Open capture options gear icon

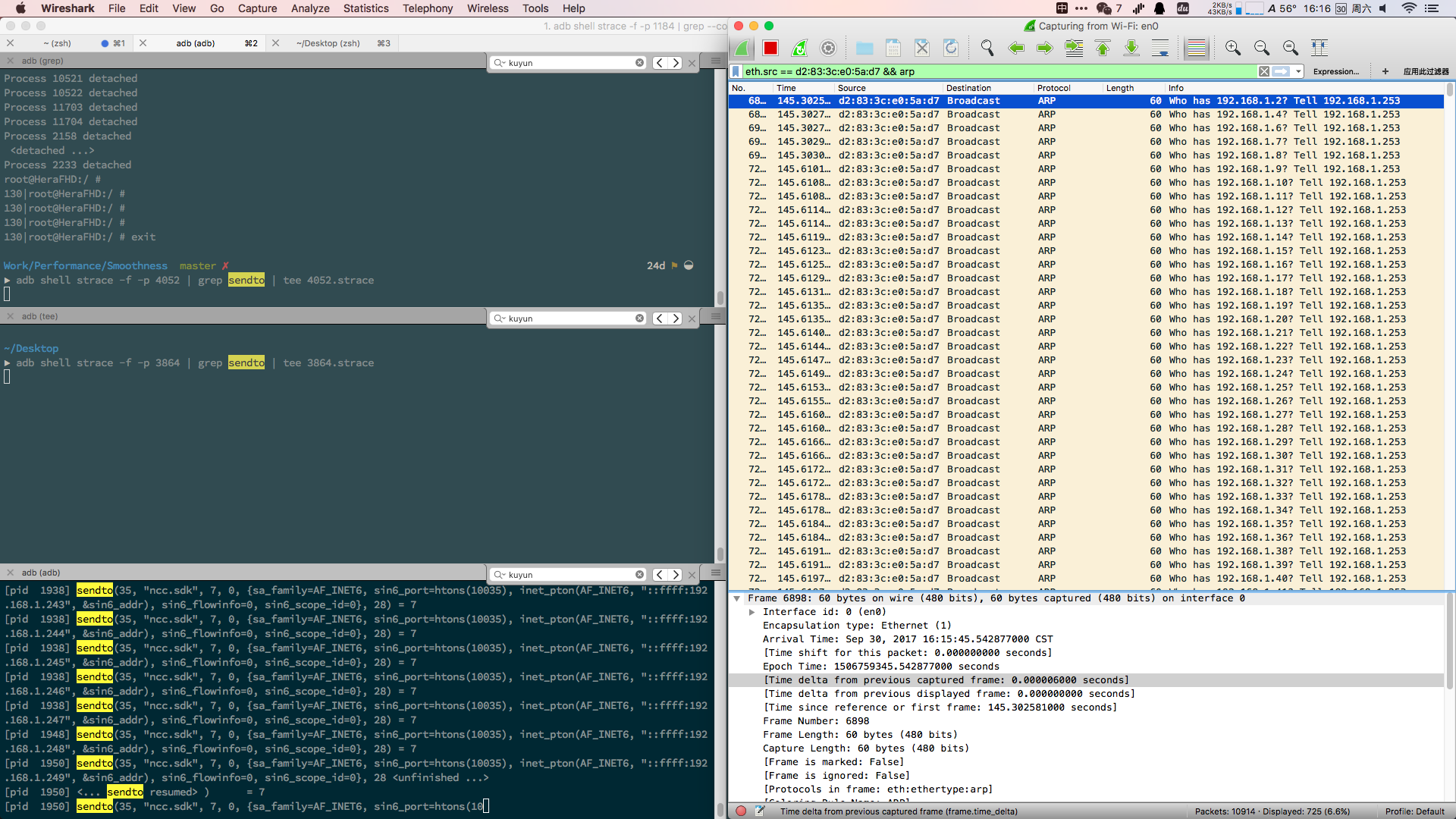828,49
